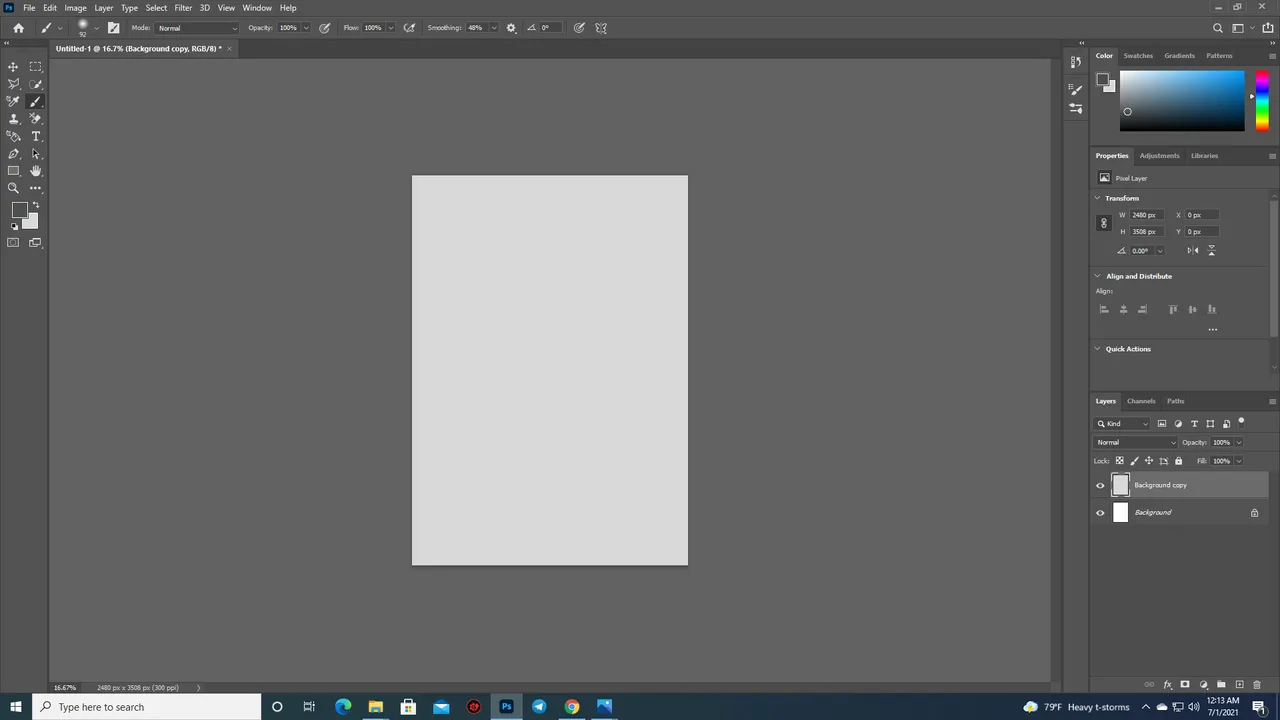Switch to the Swatches tab

(x=1138, y=56)
